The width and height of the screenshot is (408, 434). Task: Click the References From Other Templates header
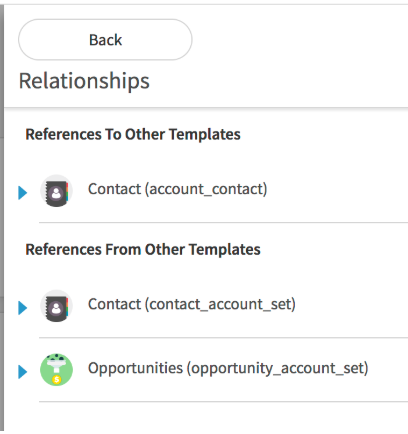tap(143, 249)
